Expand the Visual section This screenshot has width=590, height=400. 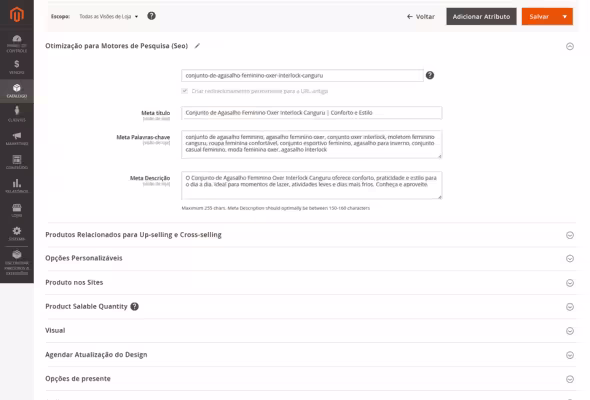pos(570,331)
